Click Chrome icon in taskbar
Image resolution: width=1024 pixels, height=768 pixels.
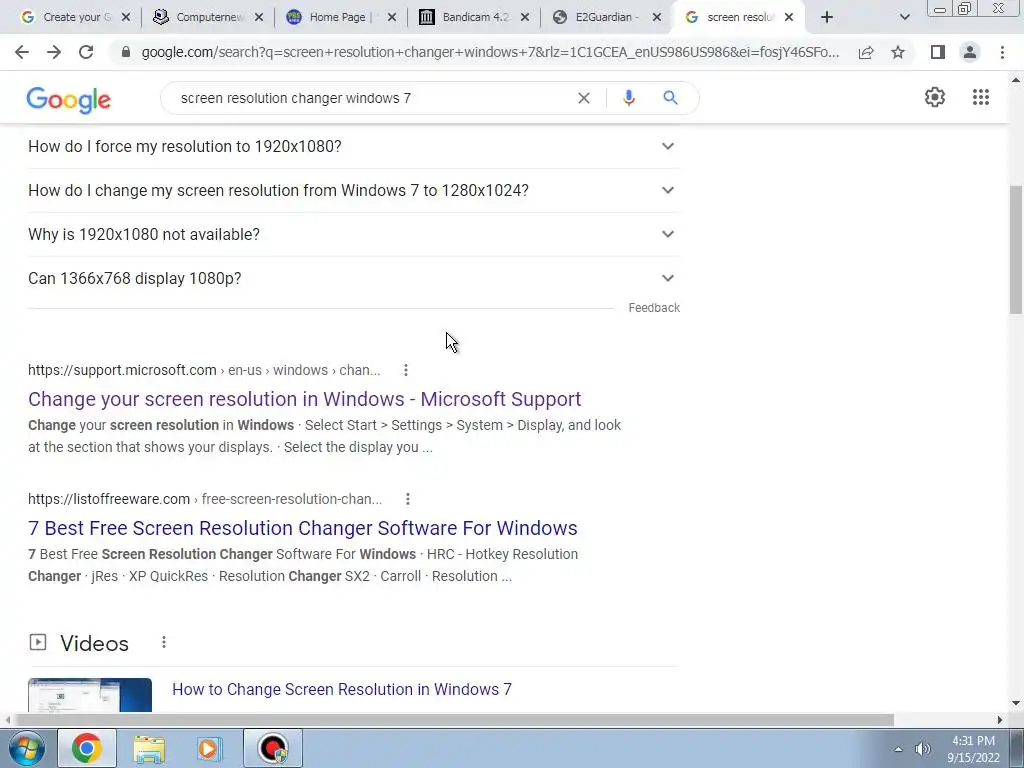87,748
